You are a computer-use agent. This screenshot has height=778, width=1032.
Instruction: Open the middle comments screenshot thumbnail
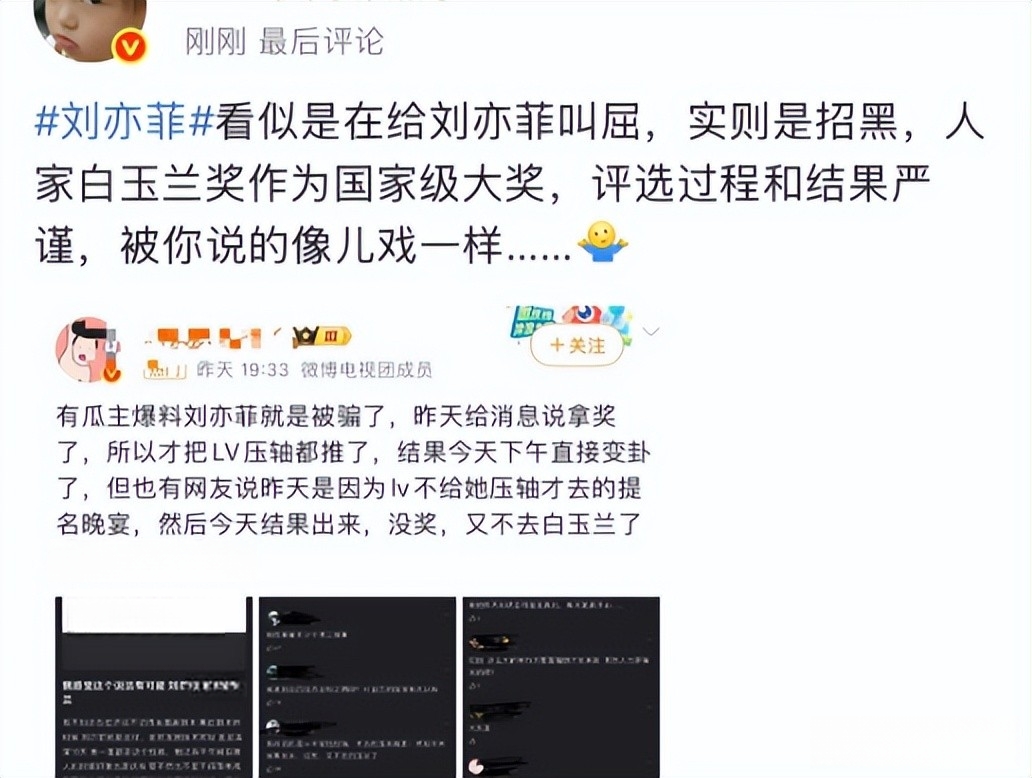357,687
